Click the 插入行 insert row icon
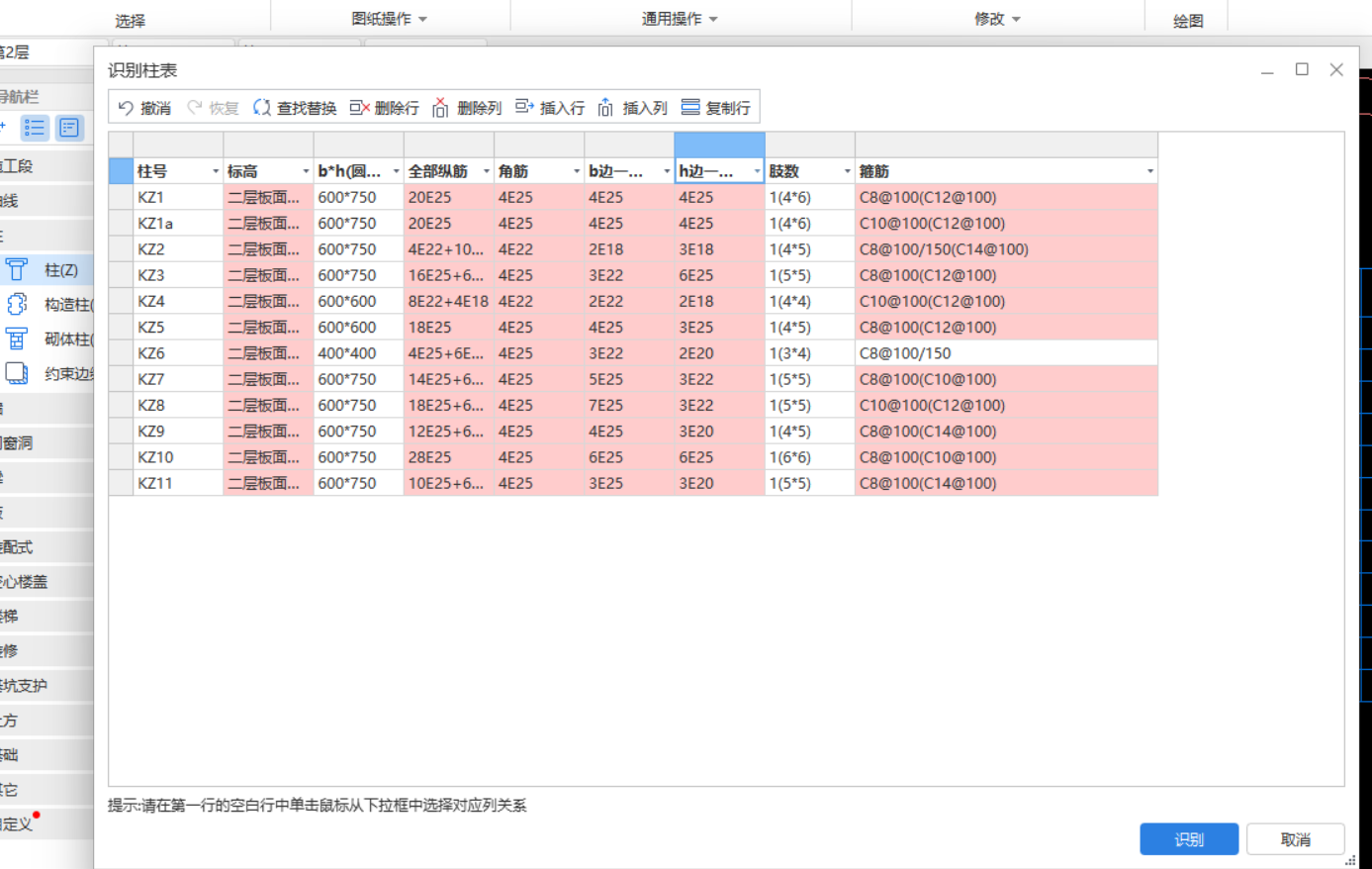This screenshot has width=1372, height=869. (524, 107)
